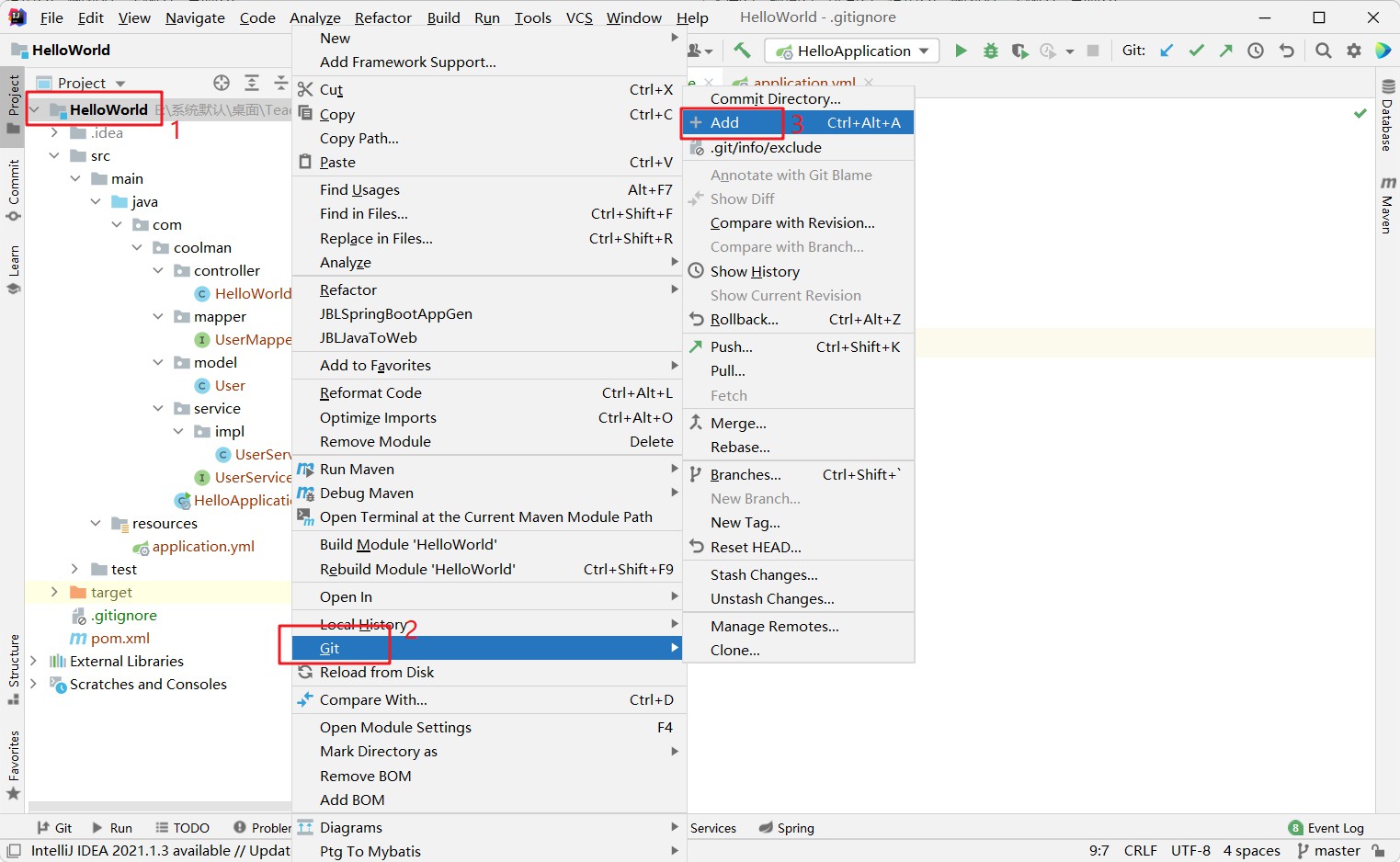Viewport: 1400px width, 862px height.
Task: Click the 9:7 cursor position indicator
Action: click(x=1099, y=851)
